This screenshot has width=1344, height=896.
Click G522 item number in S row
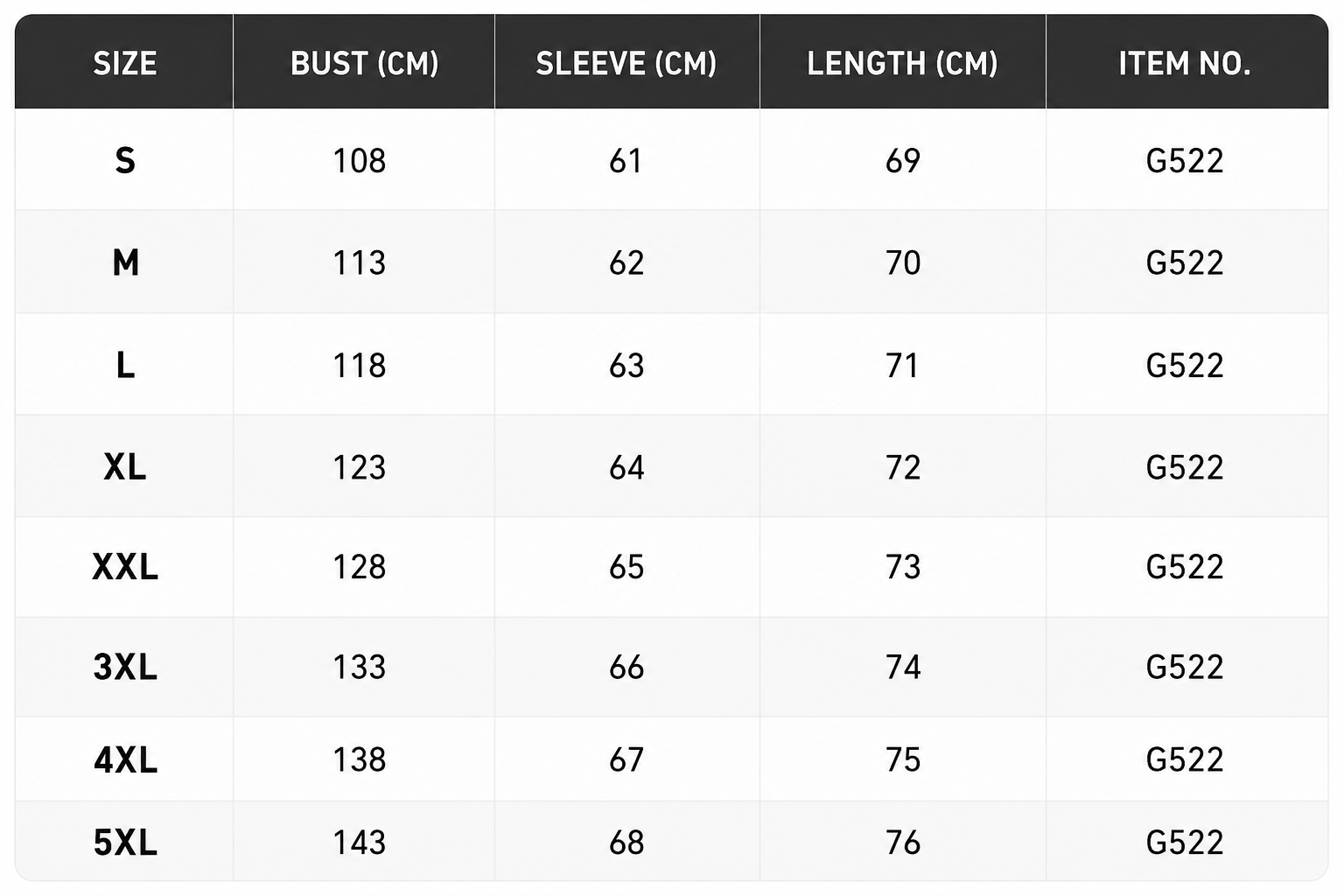coord(1185,160)
